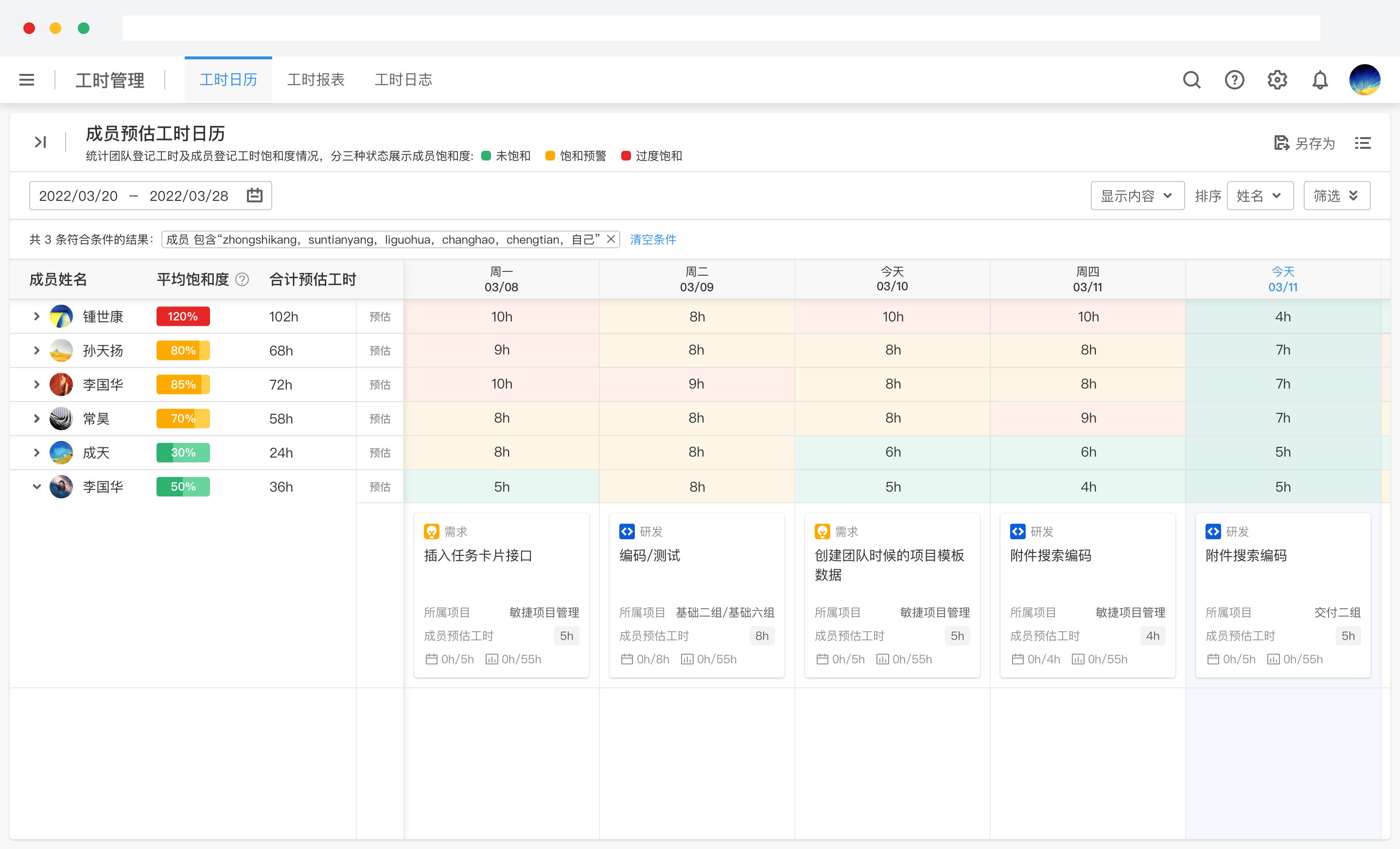This screenshot has width=1400, height=849.
Task: Open the calendar icon in the date range picker
Action: [254, 195]
